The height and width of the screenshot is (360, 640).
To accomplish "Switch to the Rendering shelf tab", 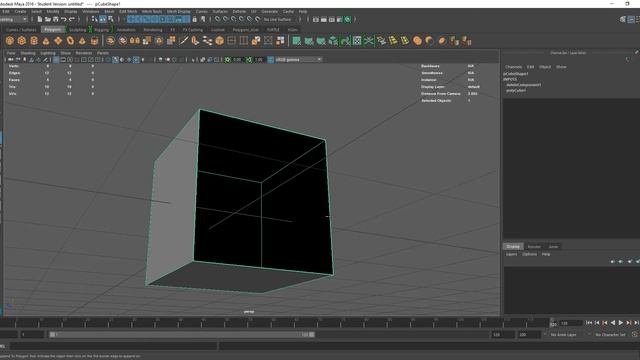I will point(153,30).
